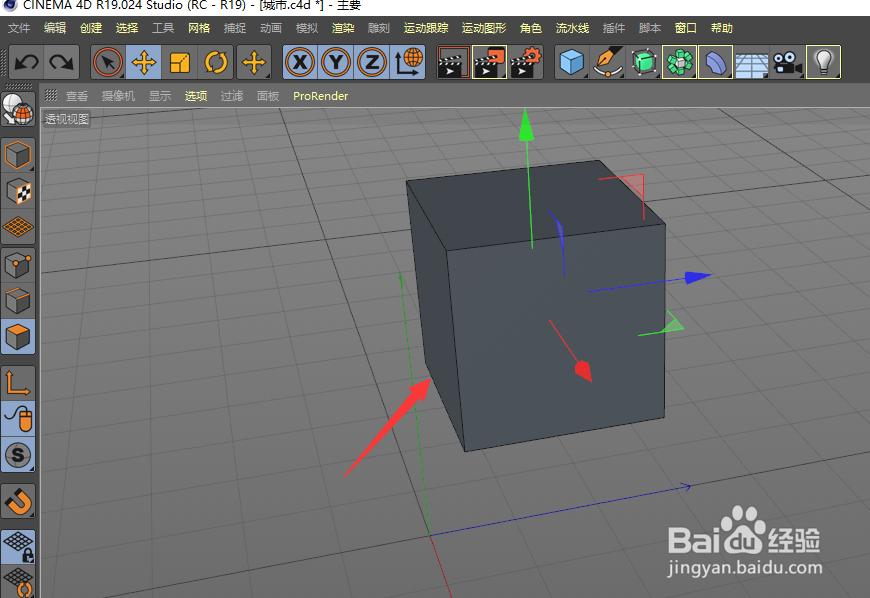This screenshot has width=870, height=598.
Task: Add a Camera object
Action: click(x=787, y=62)
